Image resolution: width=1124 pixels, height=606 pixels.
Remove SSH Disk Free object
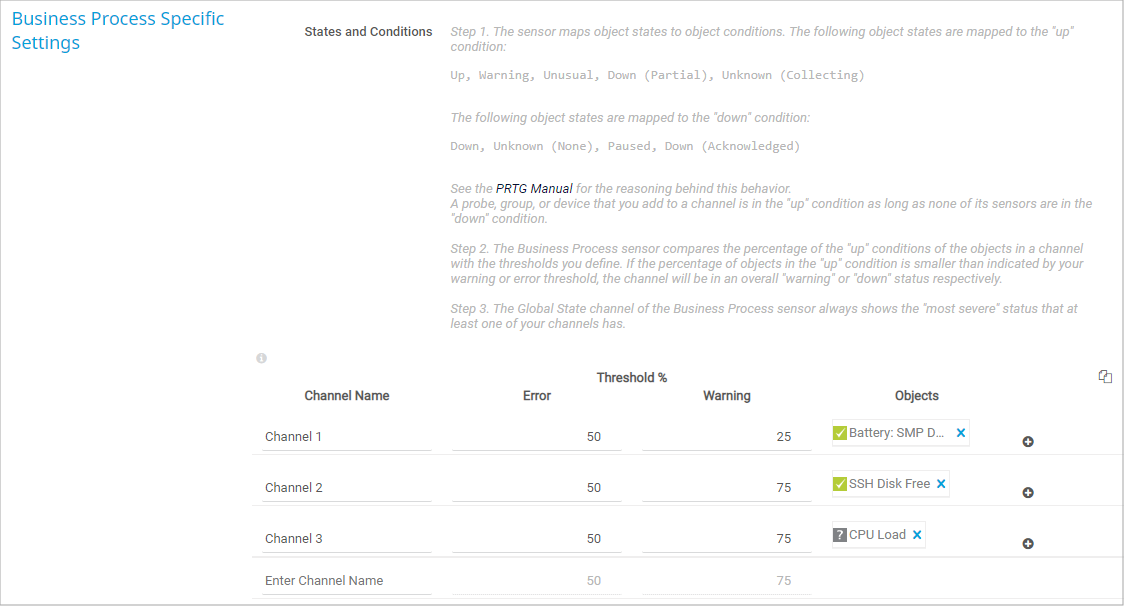click(x=941, y=484)
